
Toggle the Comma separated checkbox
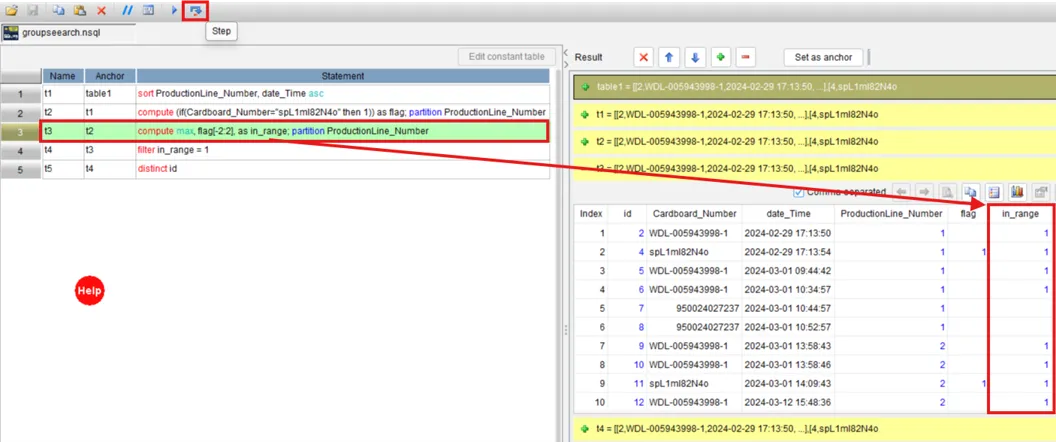coord(798,192)
